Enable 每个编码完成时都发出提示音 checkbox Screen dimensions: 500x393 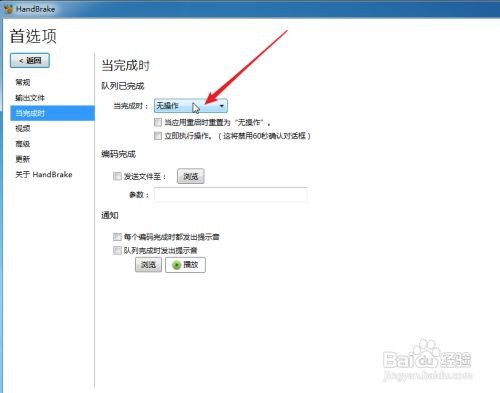click(x=117, y=237)
